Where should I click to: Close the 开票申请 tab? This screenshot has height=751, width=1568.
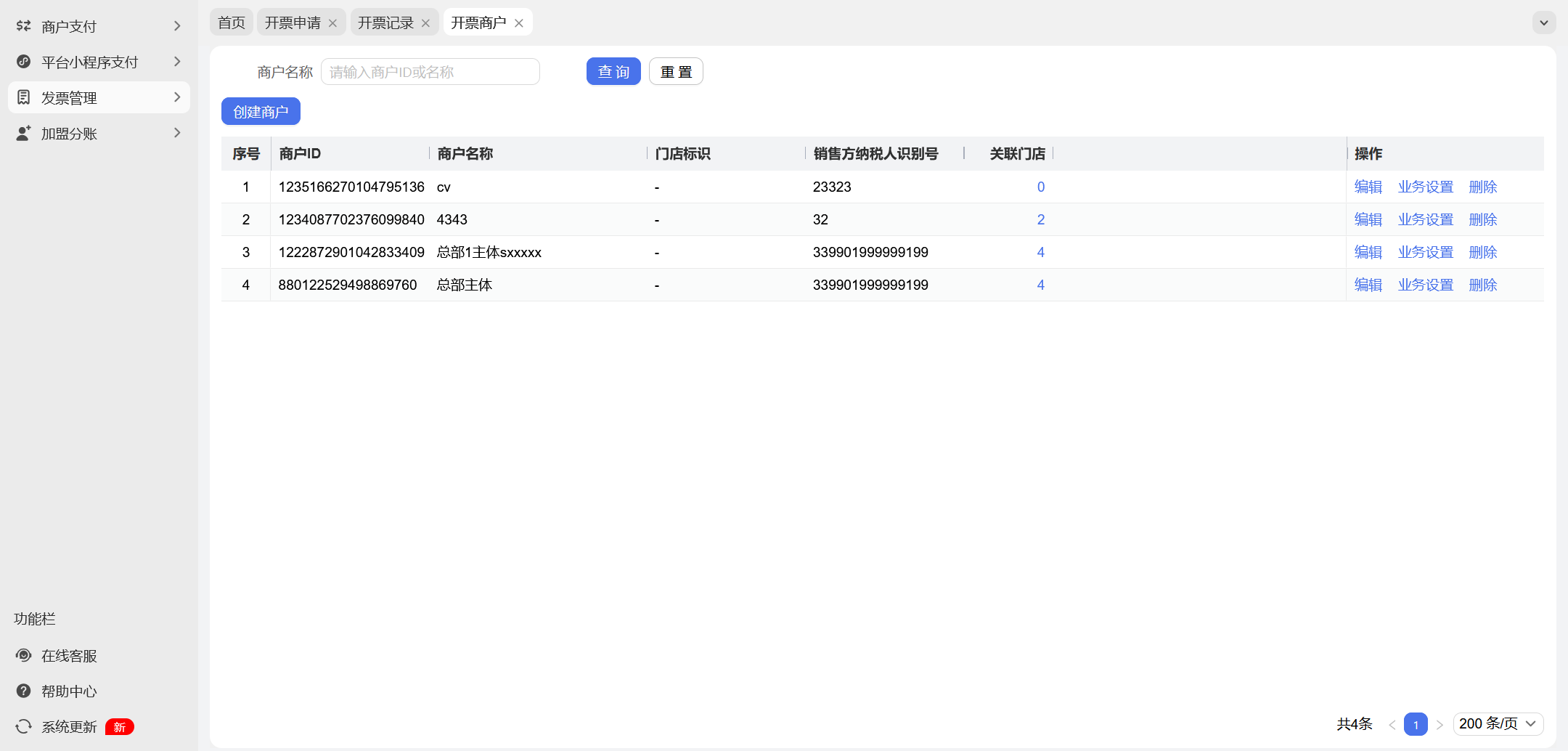[x=332, y=23]
